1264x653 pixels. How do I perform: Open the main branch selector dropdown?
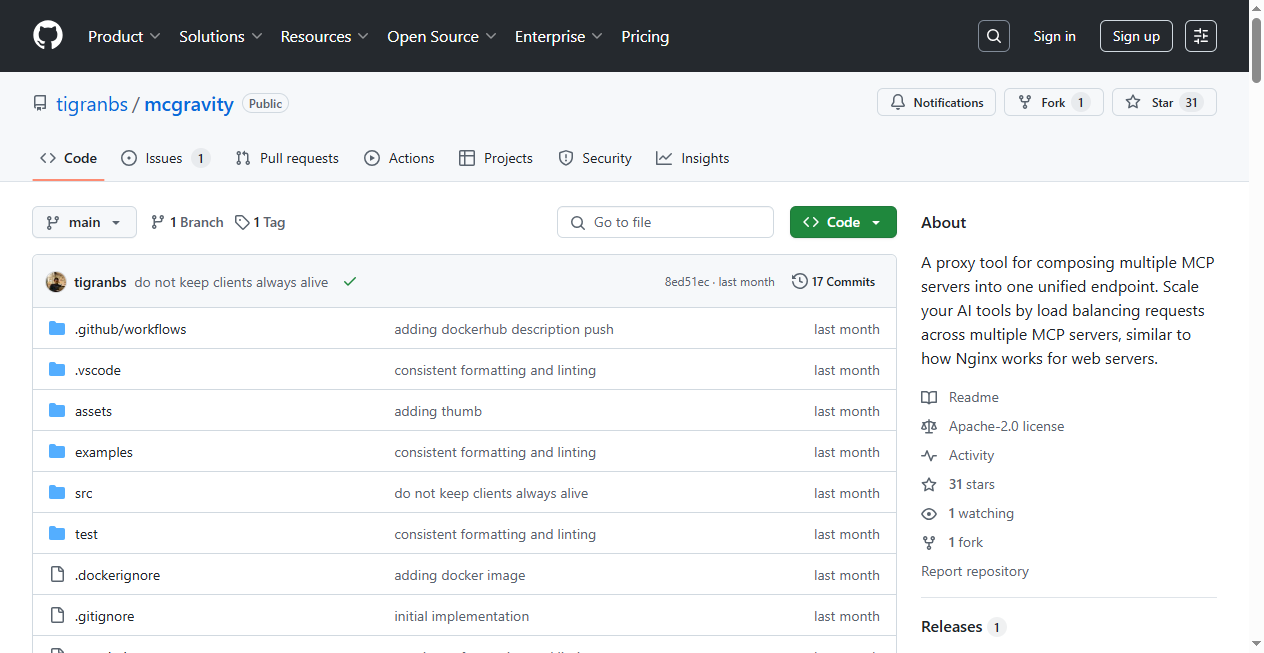(84, 222)
